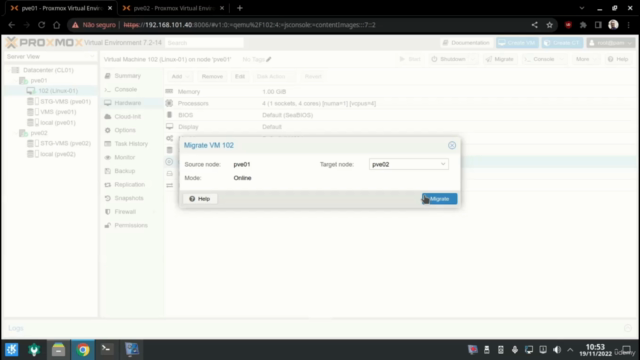Select storage STG-VMS (pve01)

65,101
